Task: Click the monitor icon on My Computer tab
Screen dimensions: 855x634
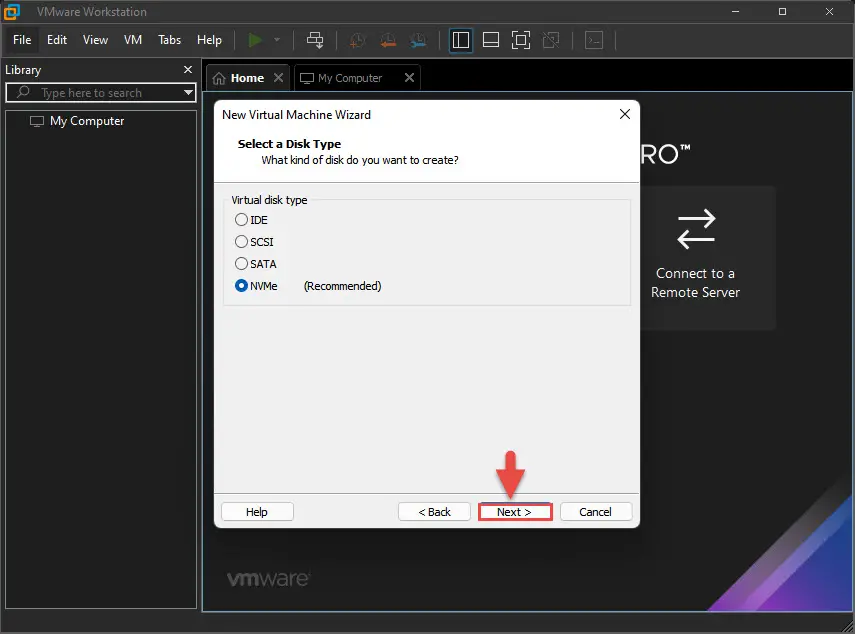Action: coord(307,79)
